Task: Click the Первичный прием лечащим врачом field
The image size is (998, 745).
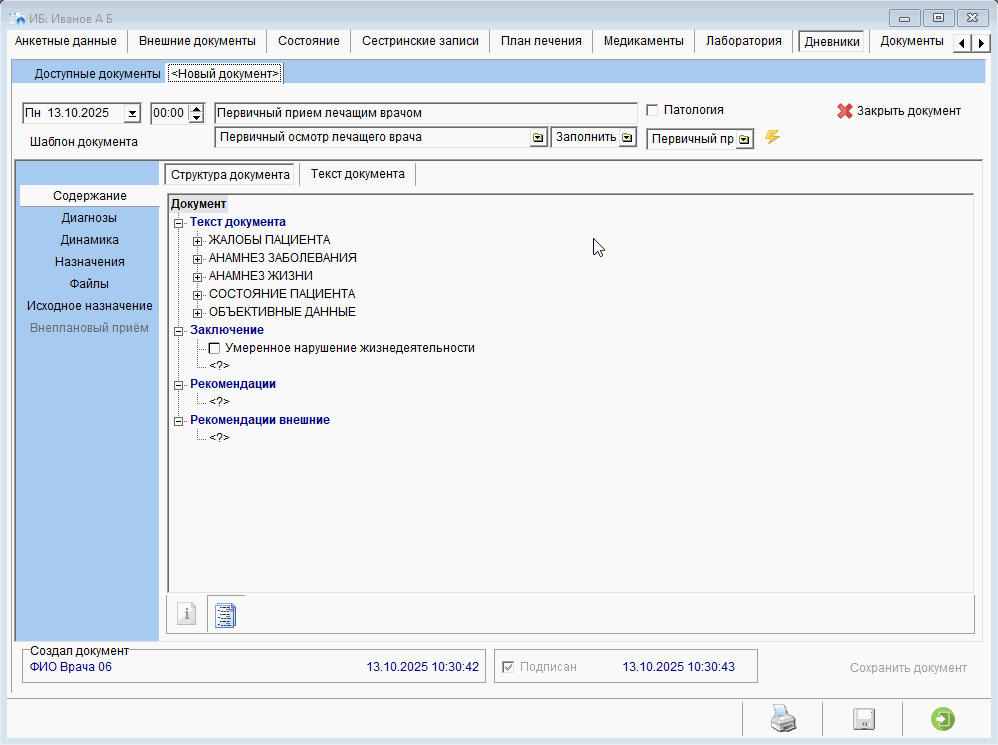Action: pyautogui.click(x=425, y=113)
